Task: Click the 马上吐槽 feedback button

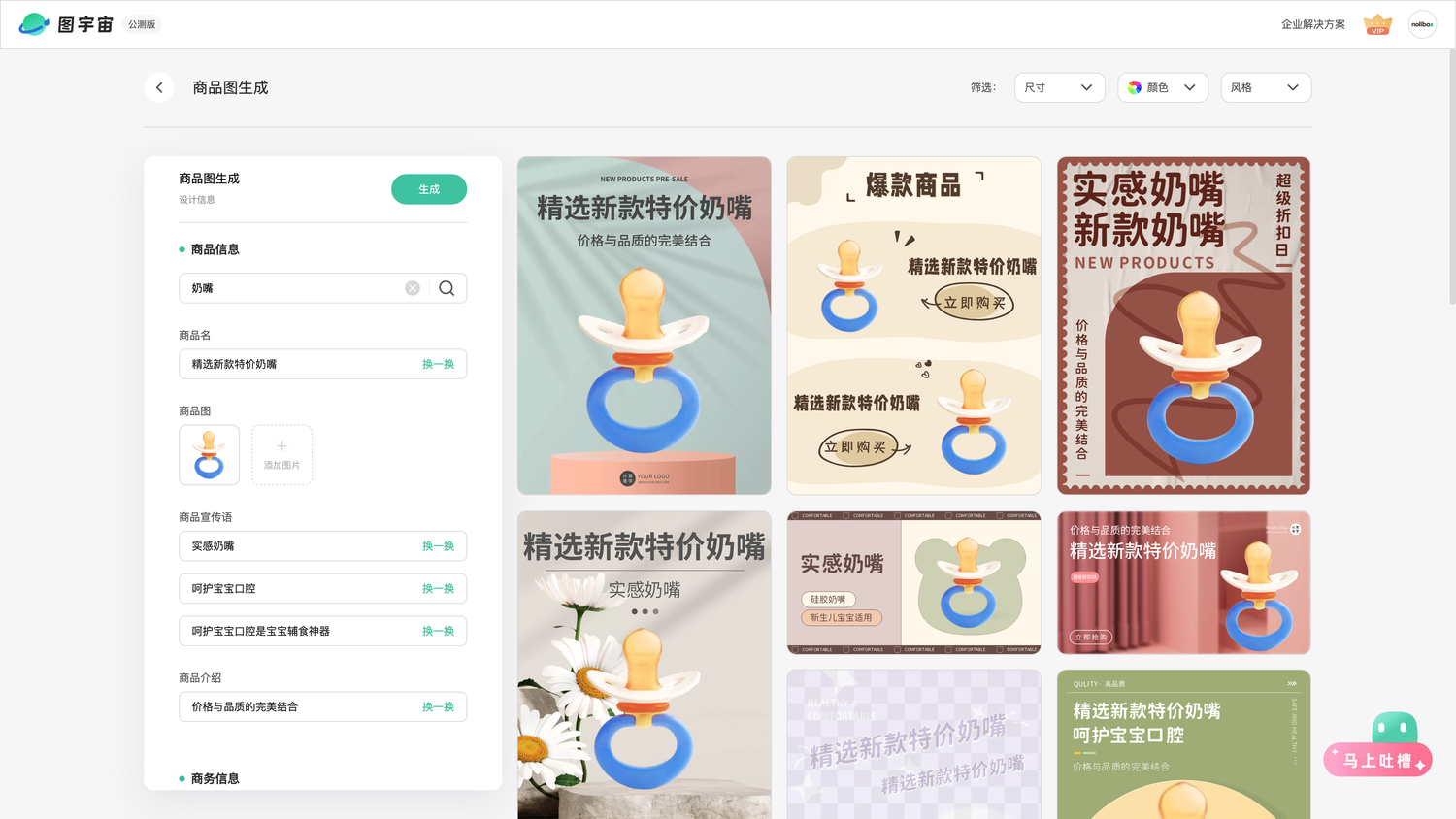Action: pyautogui.click(x=1377, y=761)
